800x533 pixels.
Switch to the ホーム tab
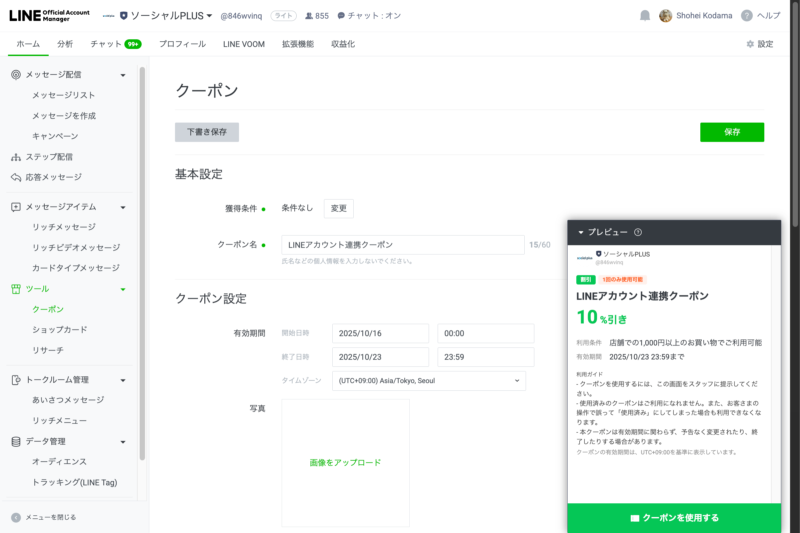[x=28, y=44]
